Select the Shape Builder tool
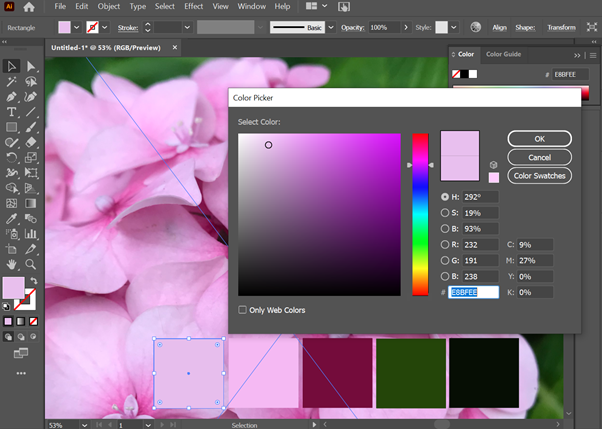This screenshot has height=429, width=602. tap(12, 188)
